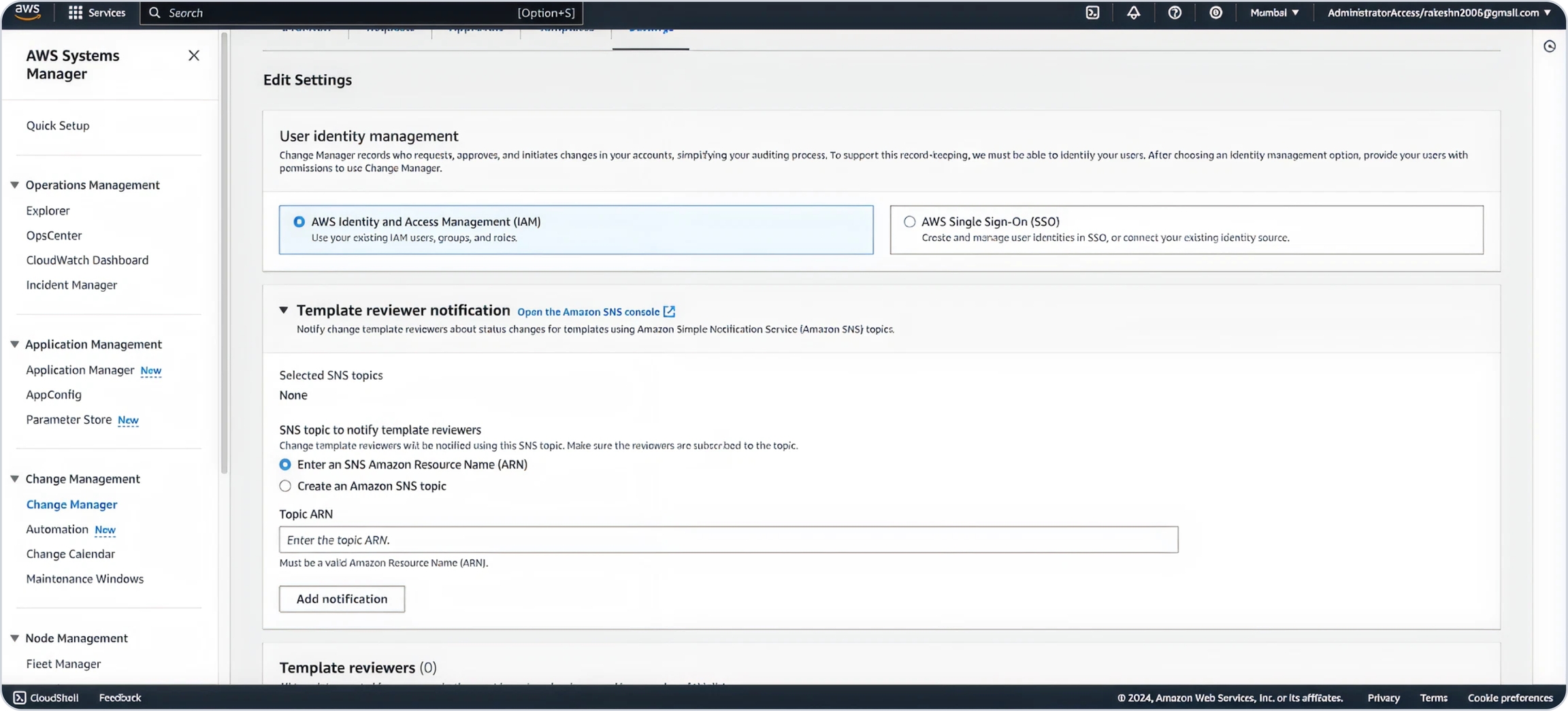
Task: Open Parameter Store in the sidebar
Action: [x=69, y=420]
